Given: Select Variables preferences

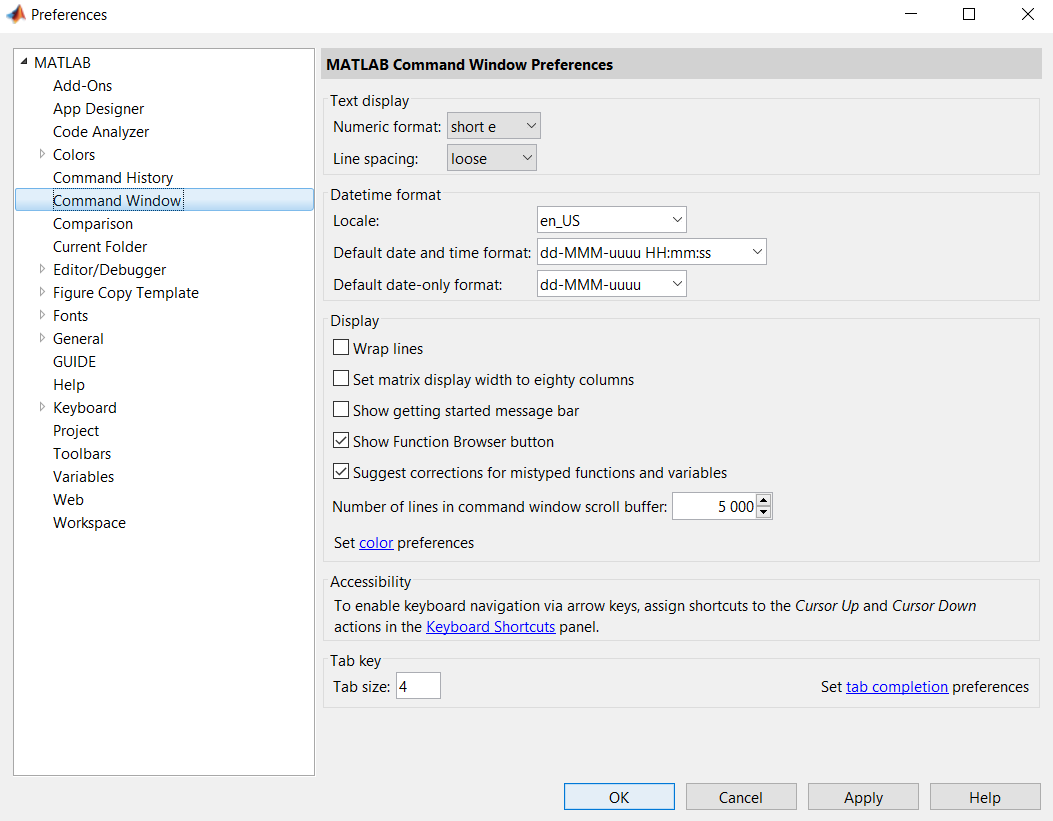Looking at the screenshot, I should pos(83,477).
